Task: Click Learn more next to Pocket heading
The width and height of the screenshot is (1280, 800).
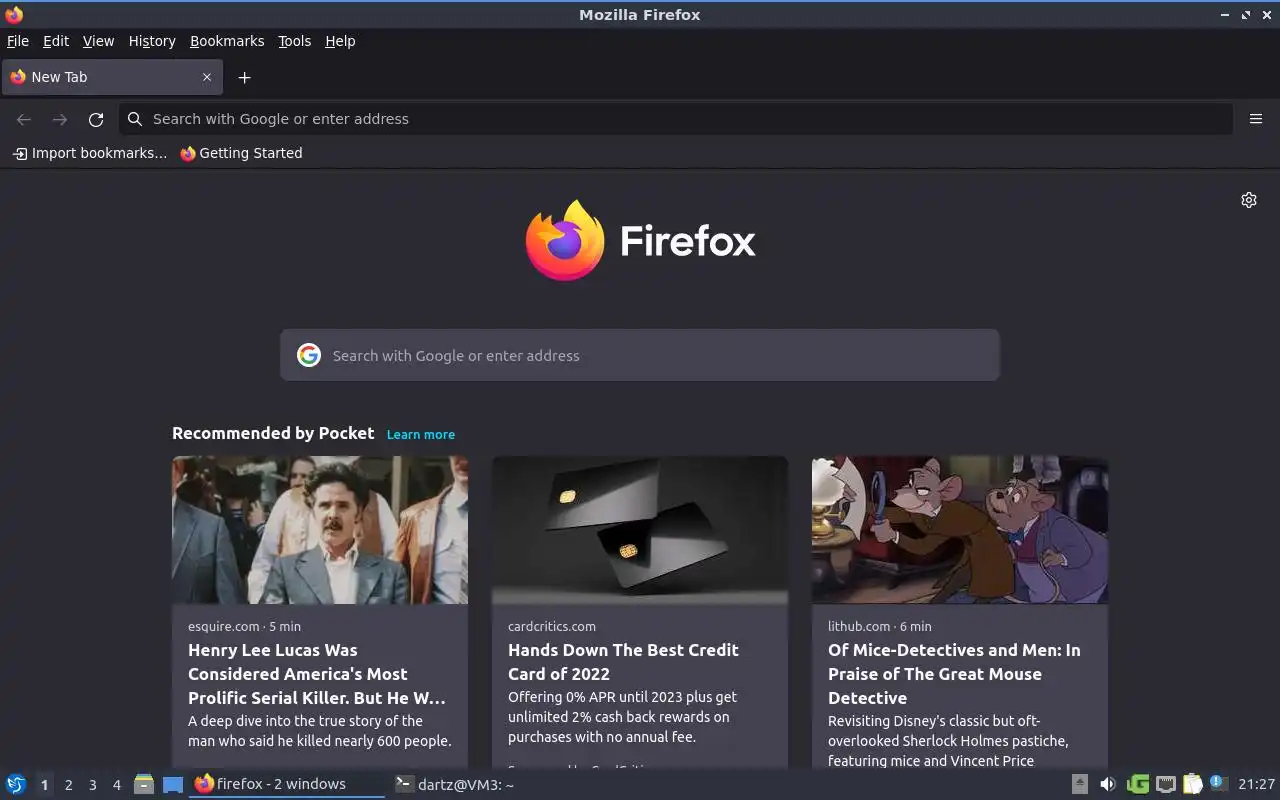Action: point(420,434)
